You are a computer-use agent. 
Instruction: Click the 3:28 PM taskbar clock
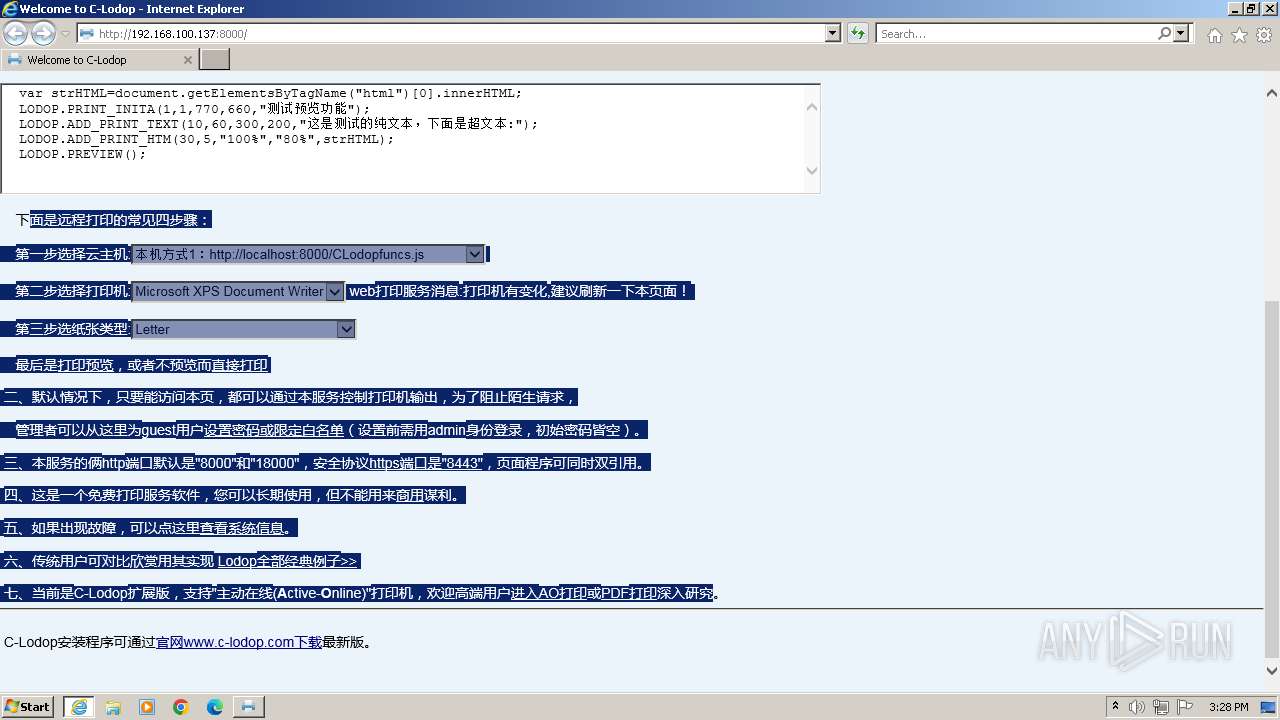pos(1228,707)
